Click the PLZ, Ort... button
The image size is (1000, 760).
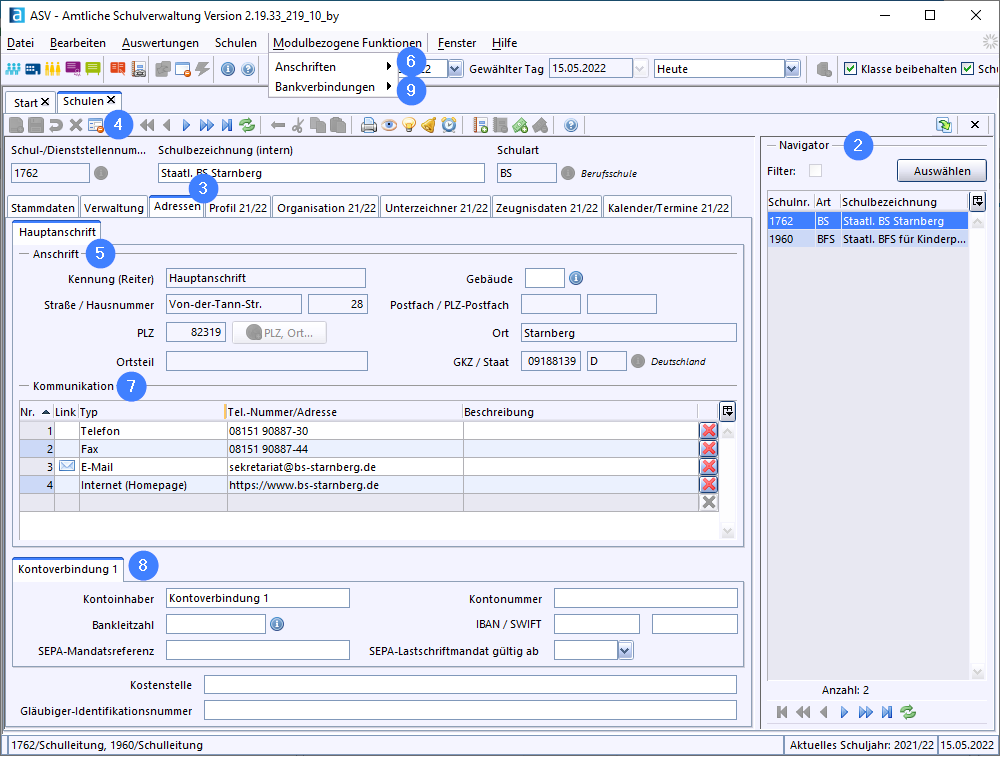click(x=279, y=333)
